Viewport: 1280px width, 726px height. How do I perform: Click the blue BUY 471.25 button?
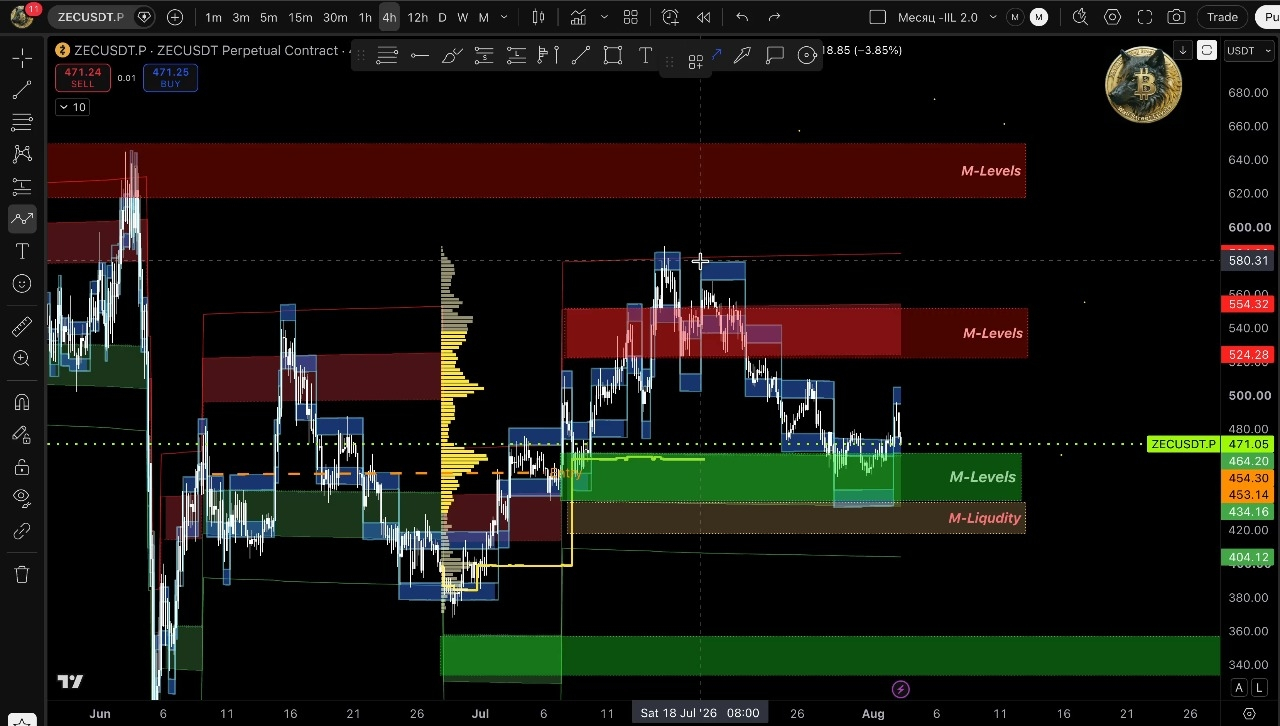coord(171,77)
